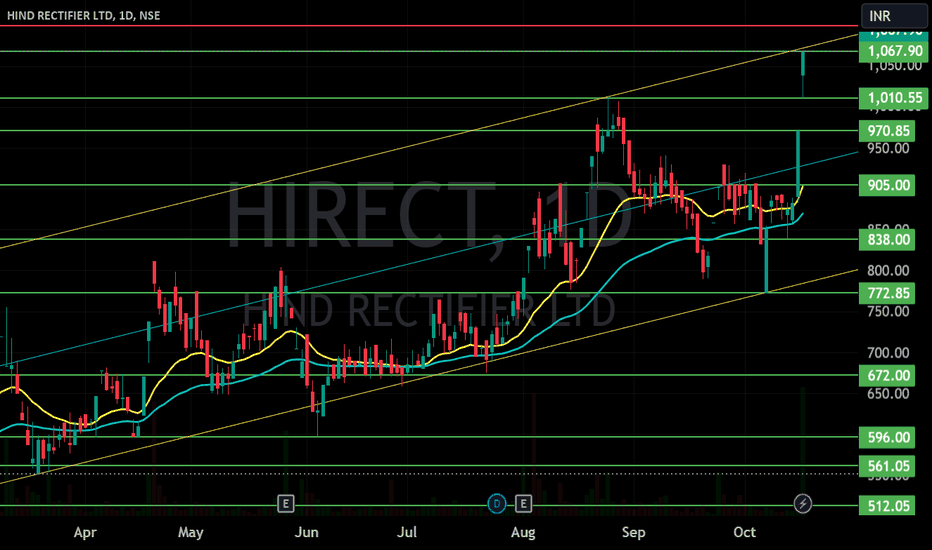Click the Jul label on time axis
Image resolution: width=932 pixels, height=550 pixels.
[407, 533]
